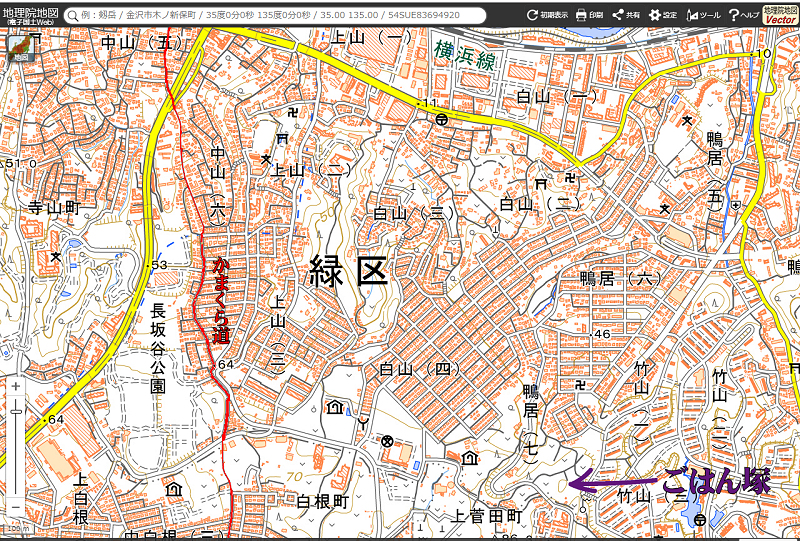Click the 寺山町 label
The height and width of the screenshot is (541, 800).
click(x=55, y=208)
